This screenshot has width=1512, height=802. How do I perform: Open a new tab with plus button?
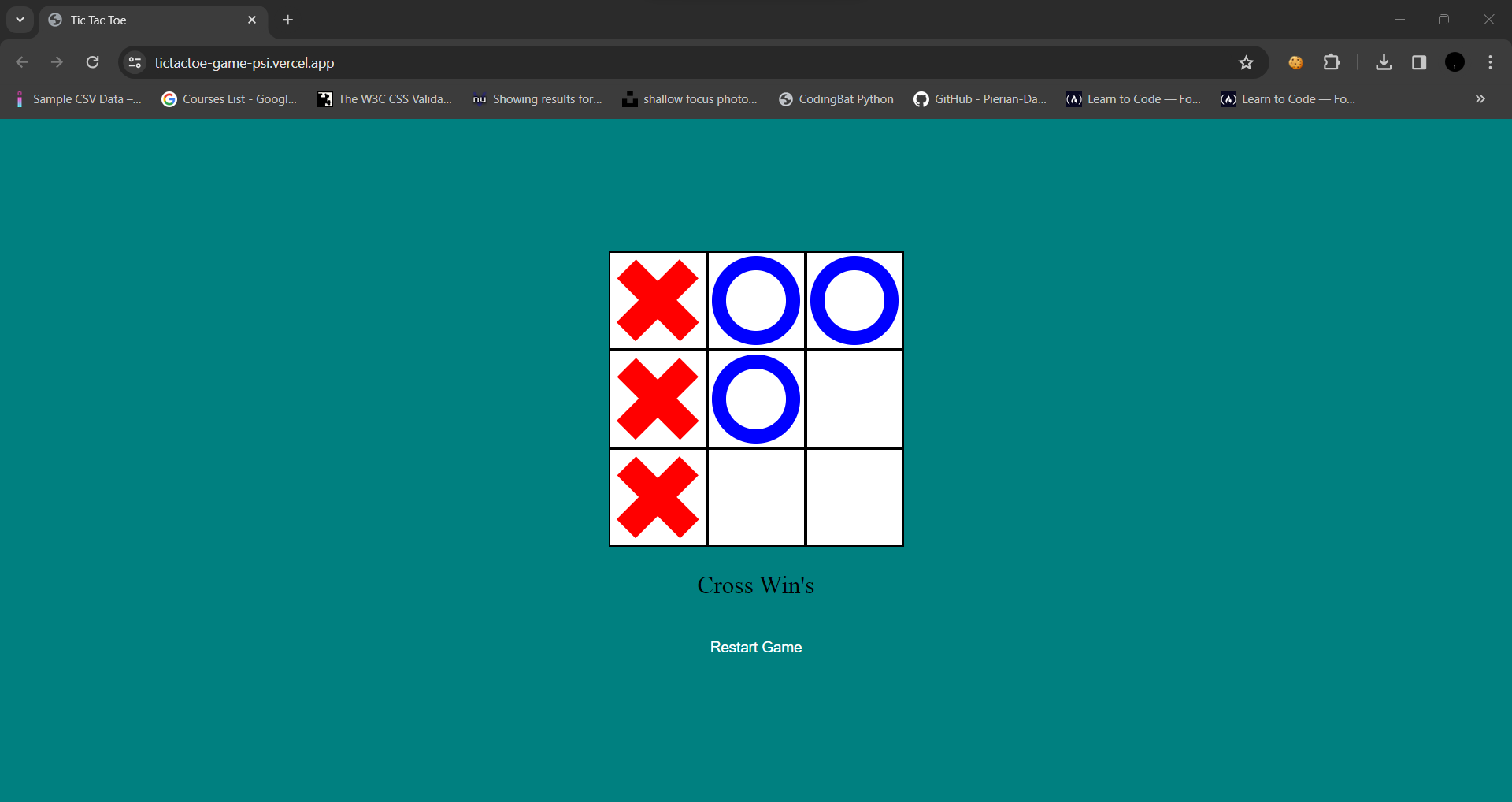pyautogui.click(x=288, y=20)
